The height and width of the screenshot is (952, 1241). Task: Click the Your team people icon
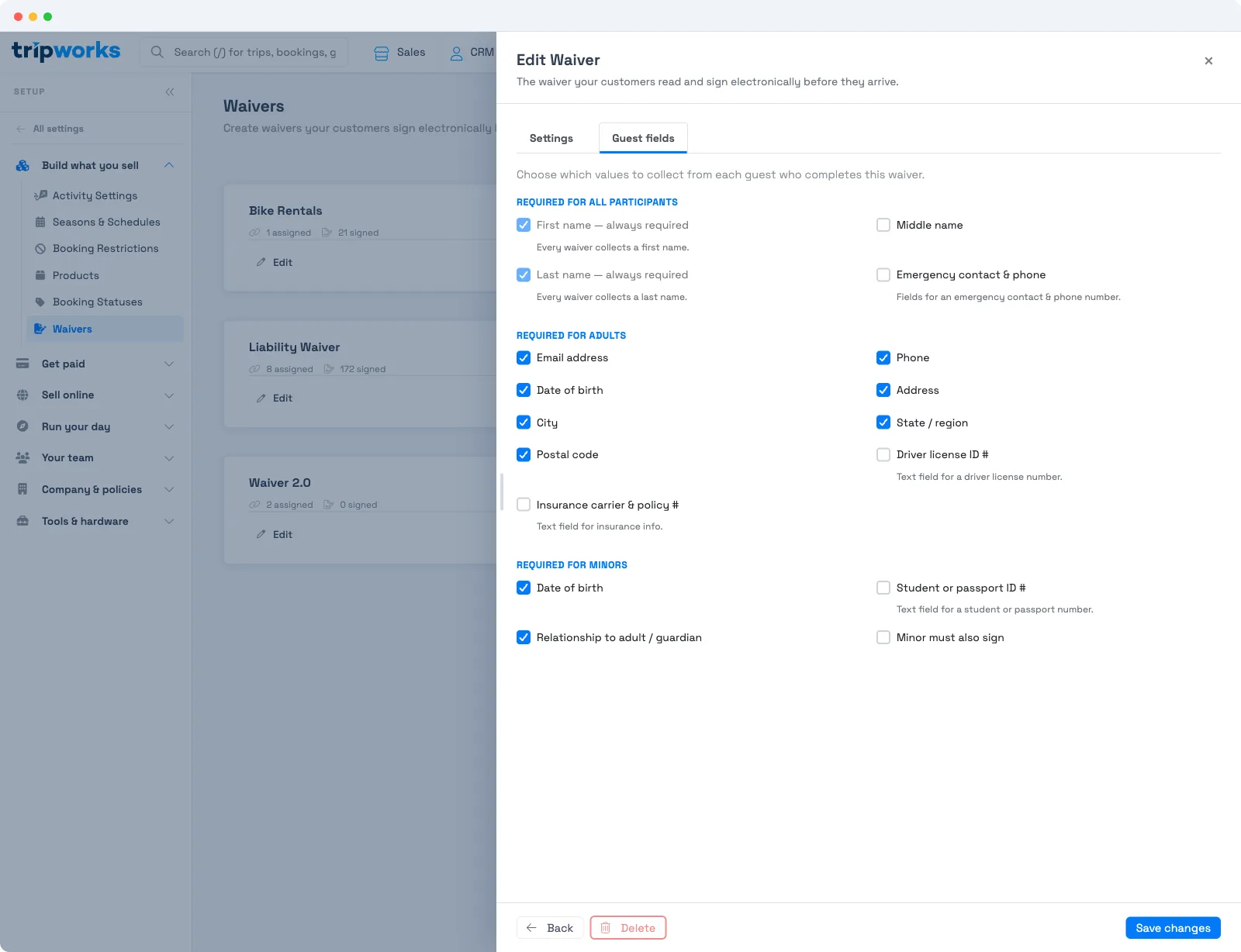point(22,457)
